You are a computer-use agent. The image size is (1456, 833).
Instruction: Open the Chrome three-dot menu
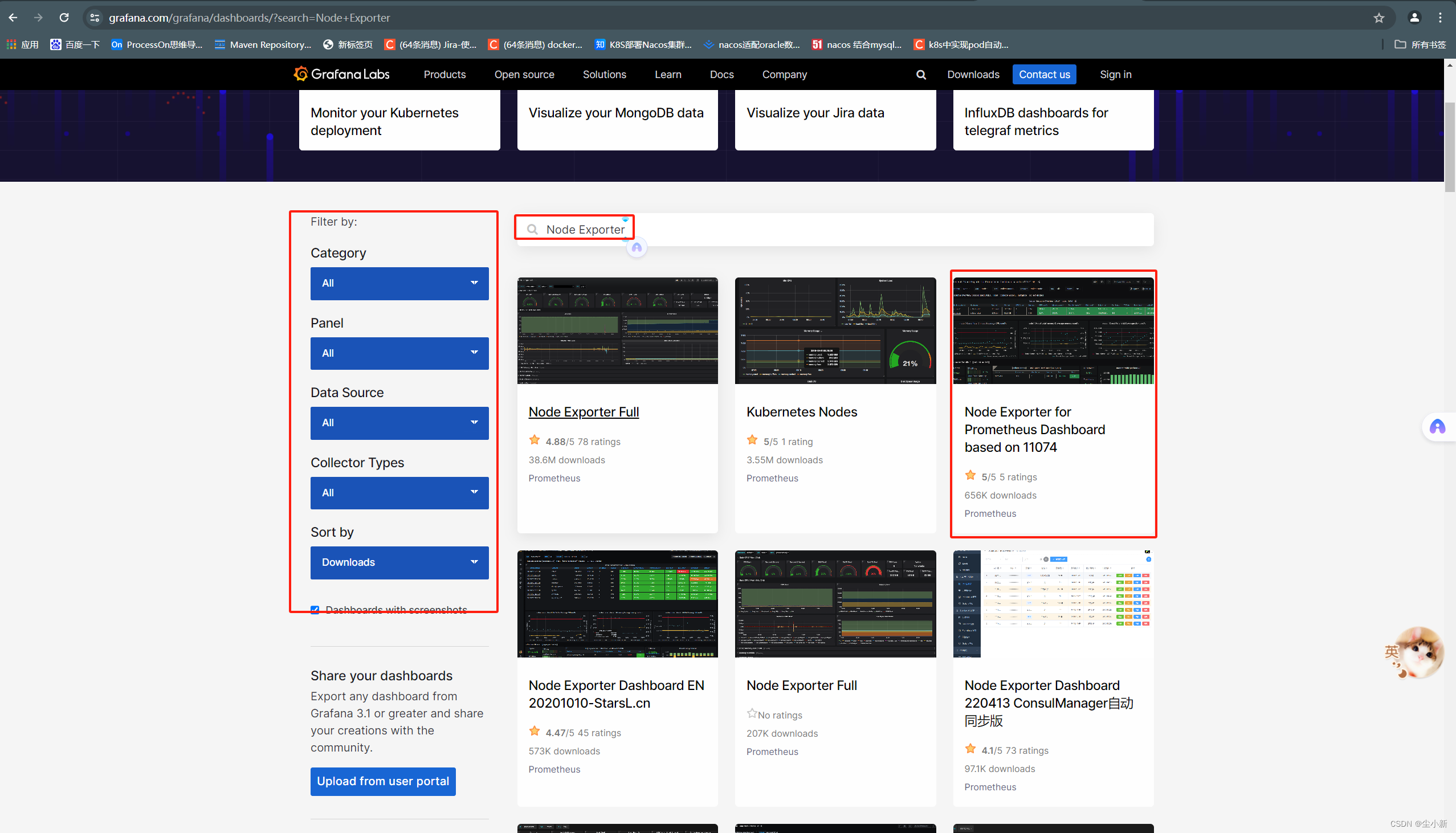1440,18
